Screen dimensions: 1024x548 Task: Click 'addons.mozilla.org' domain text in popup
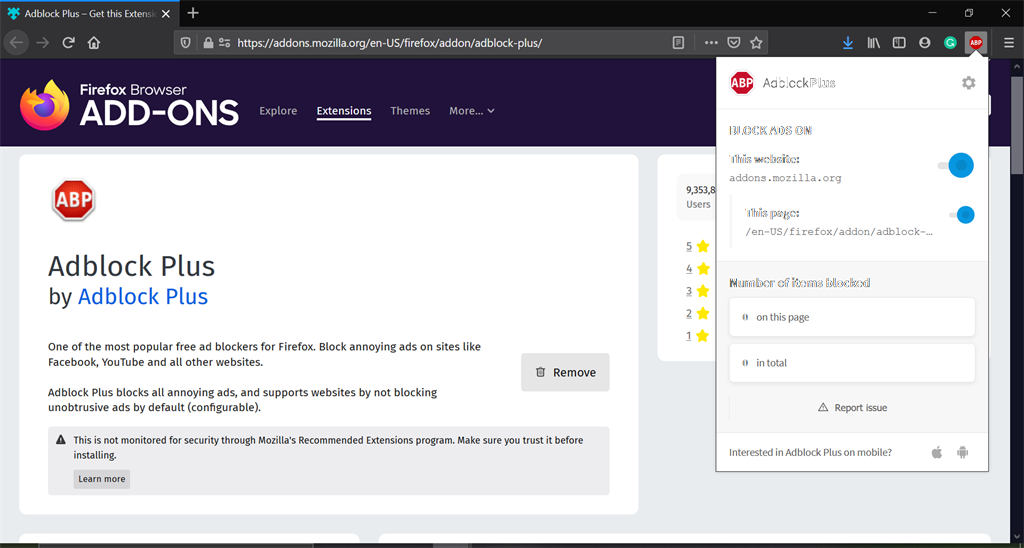tap(785, 178)
